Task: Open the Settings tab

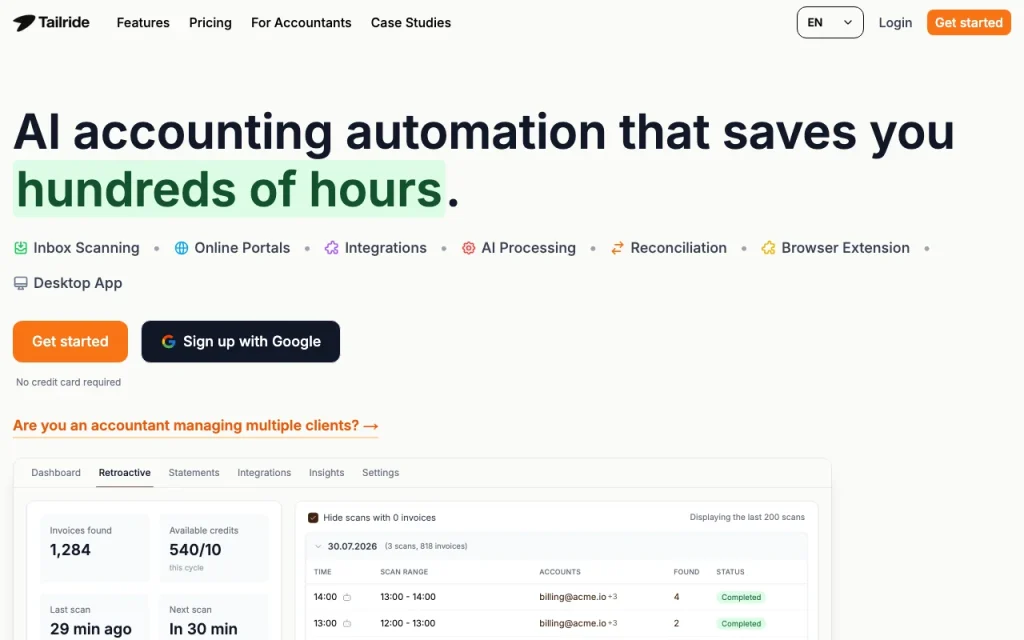Action: (381, 473)
